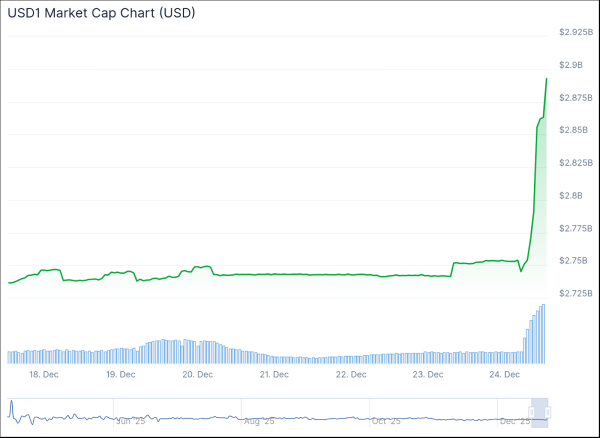Click the 22. Dec date label
Screen dimensions: 600x438
pos(351,374)
